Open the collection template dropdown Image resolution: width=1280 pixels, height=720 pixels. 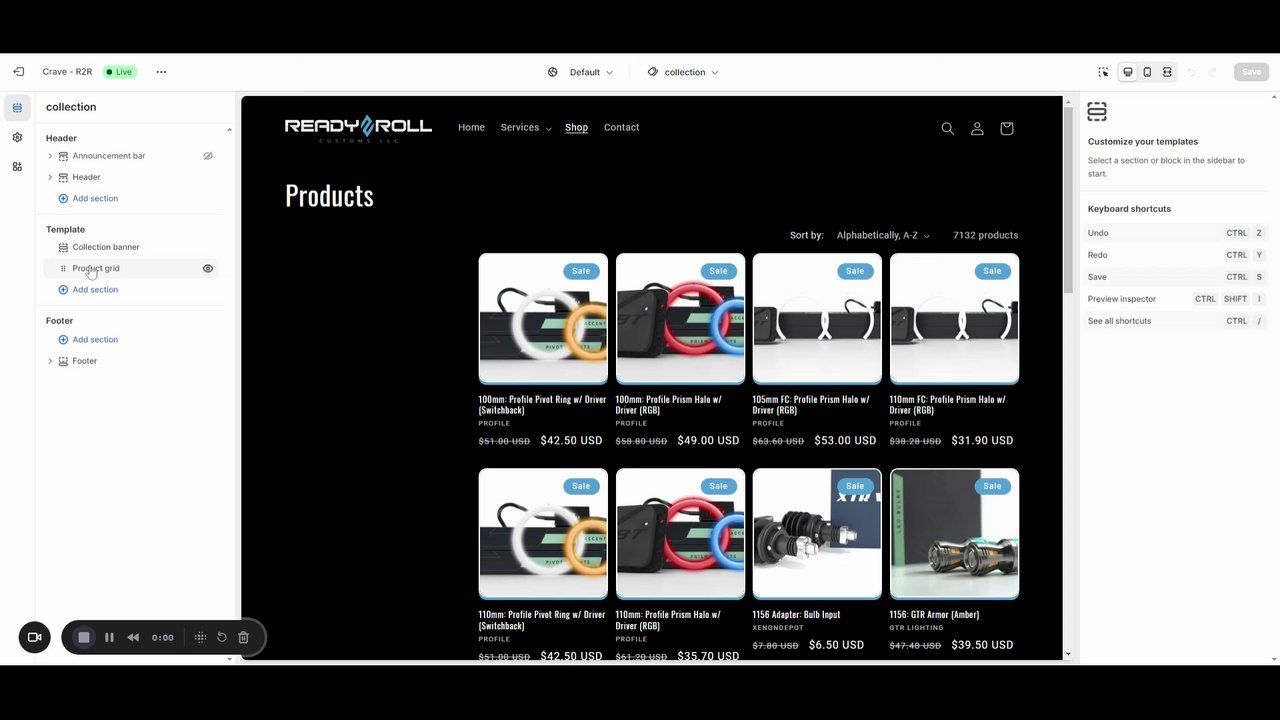pos(683,72)
